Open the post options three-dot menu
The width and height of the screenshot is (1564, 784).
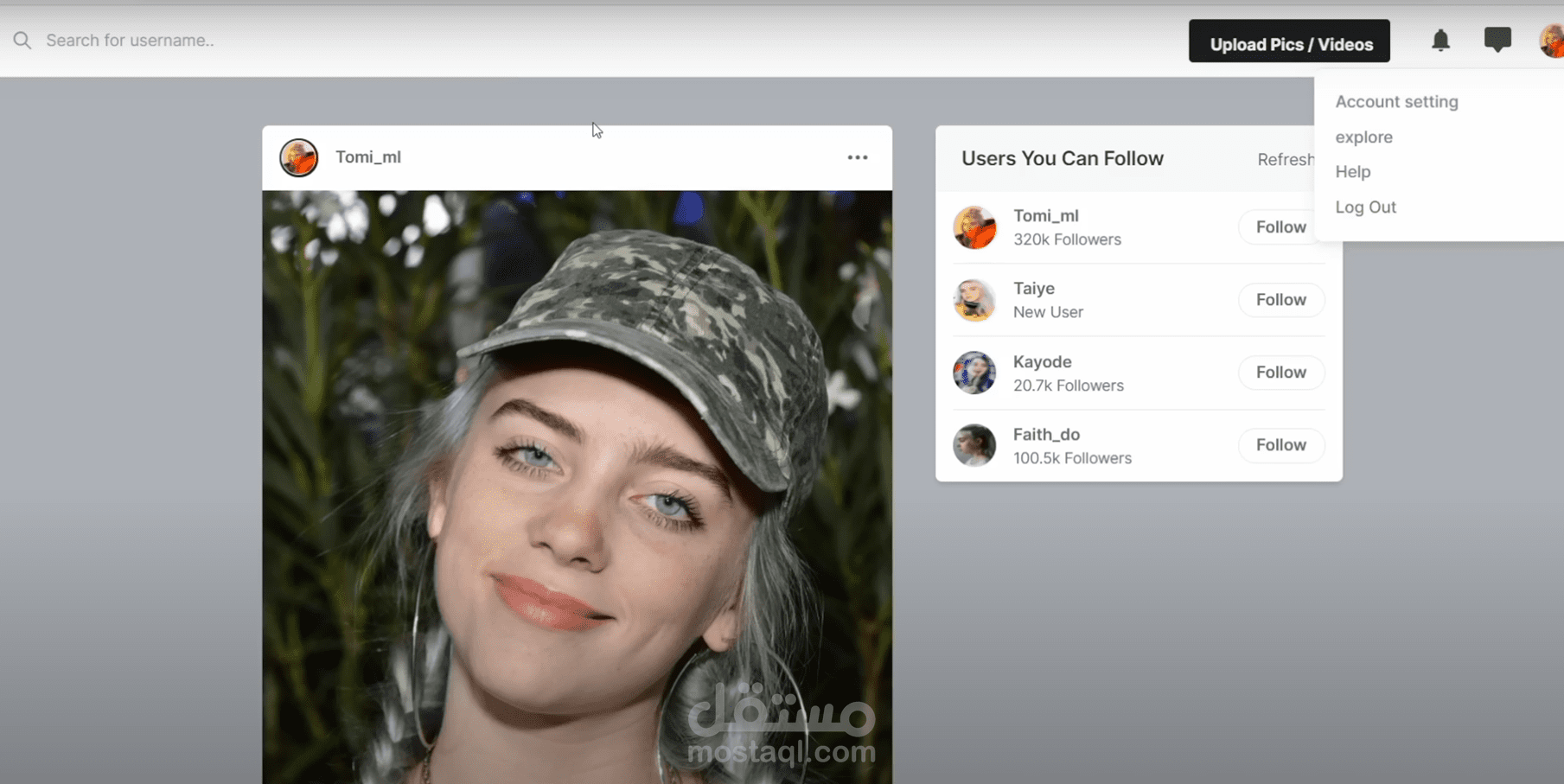coord(858,157)
